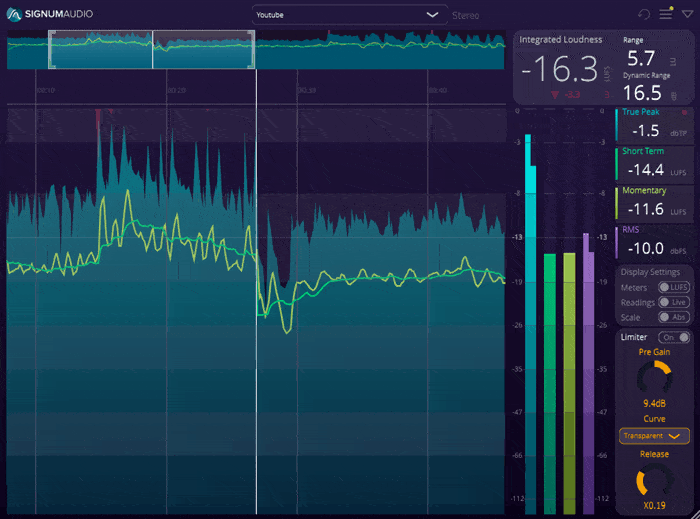Click the red down-arrow loudness offset indicator
Image resolution: width=700 pixels, height=519 pixels.
click(x=554, y=95)
